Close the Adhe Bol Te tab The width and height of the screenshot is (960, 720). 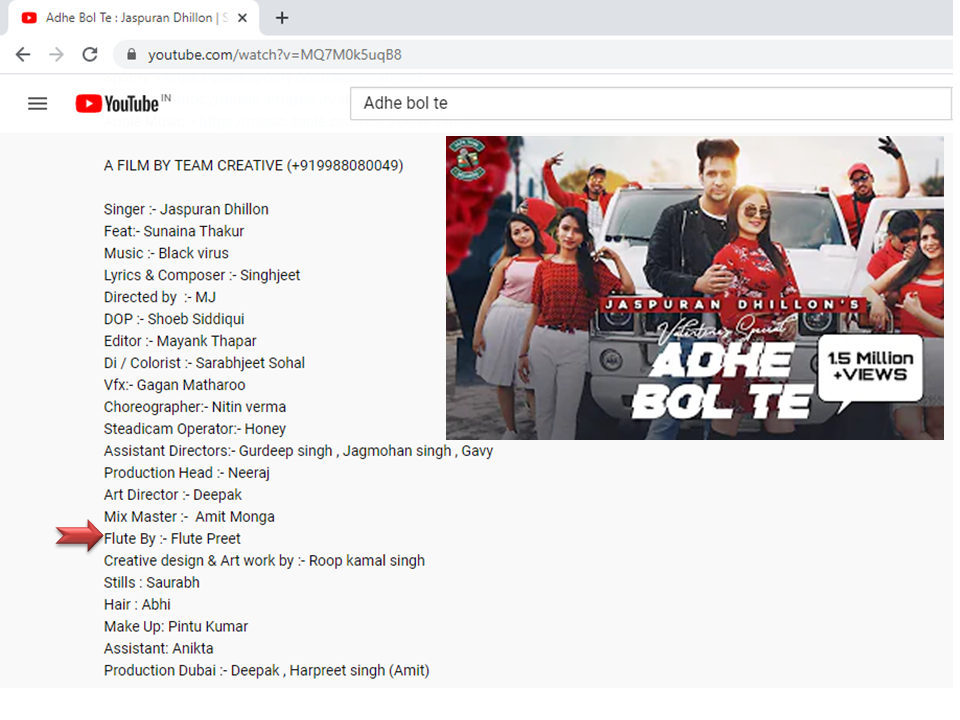[243, 18]
